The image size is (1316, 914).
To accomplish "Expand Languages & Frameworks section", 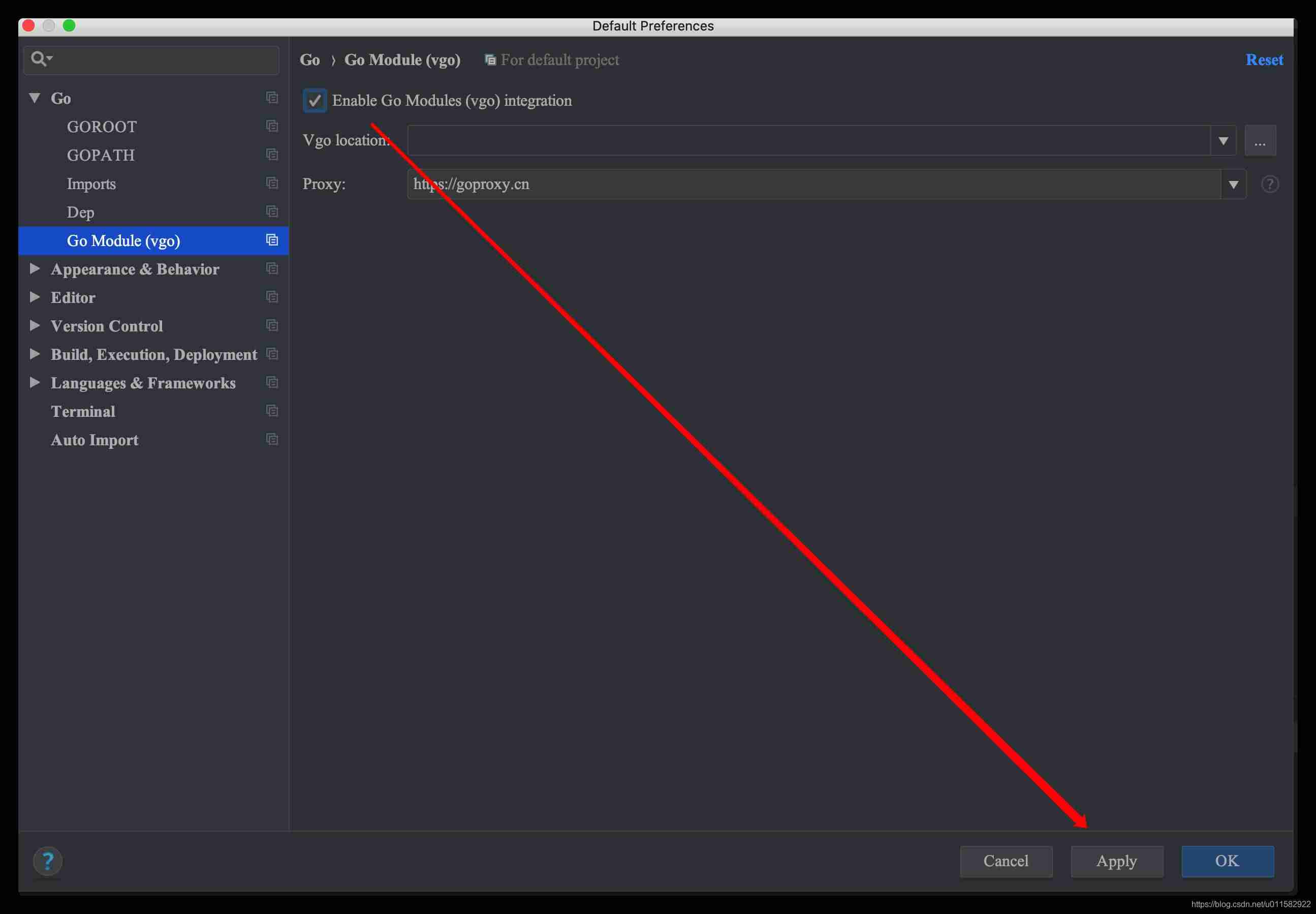I will tap(35, 383).
